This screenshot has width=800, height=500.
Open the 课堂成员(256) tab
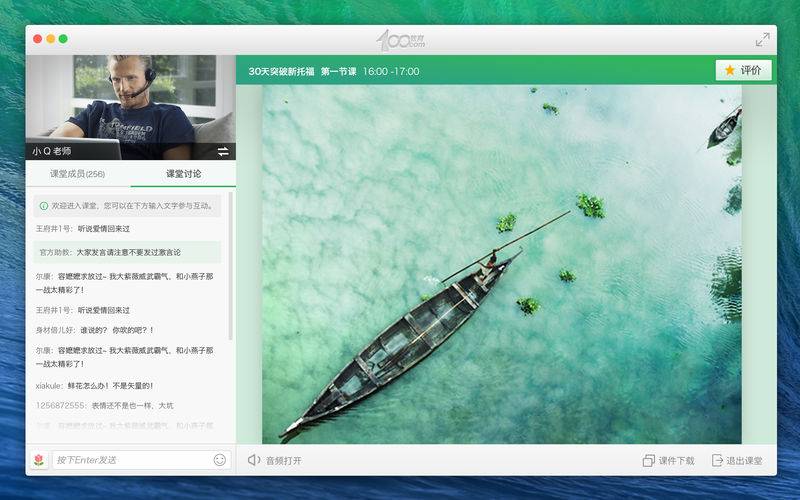click(x=78, y=174)
